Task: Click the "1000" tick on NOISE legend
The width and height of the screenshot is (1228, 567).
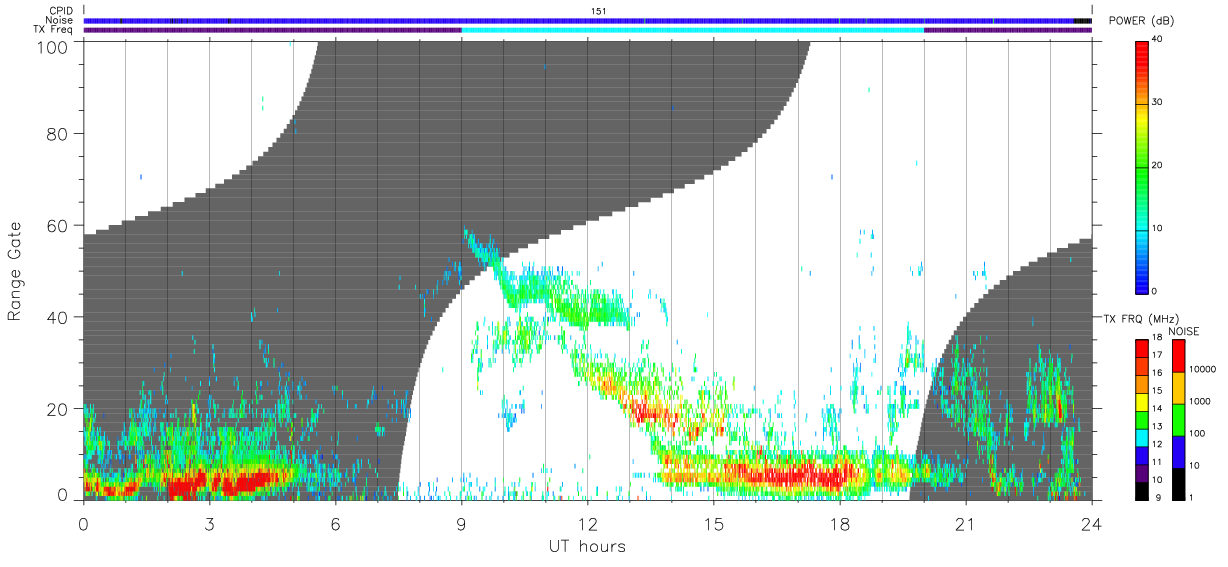Action: tap(1200, 401)
